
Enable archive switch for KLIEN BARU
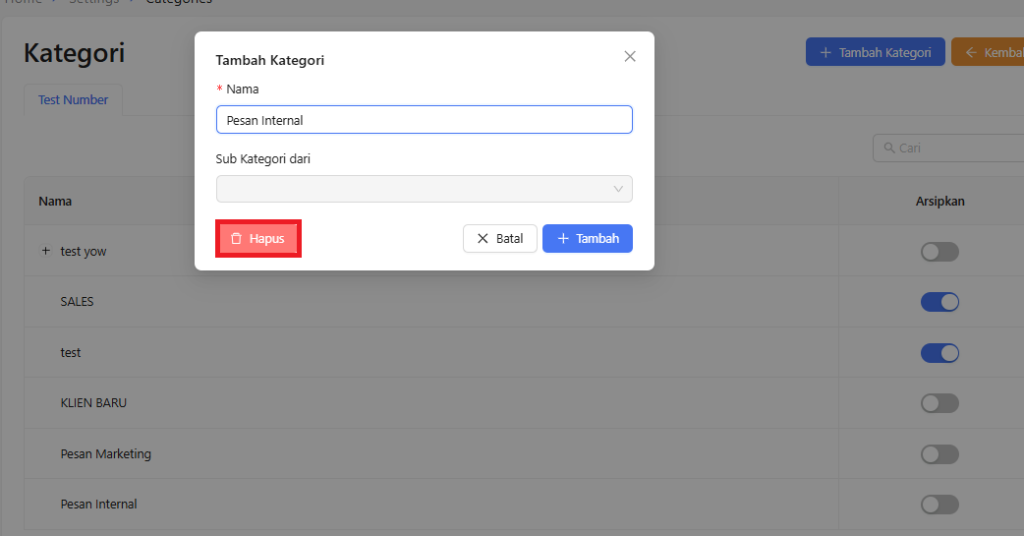pos(939,403)
